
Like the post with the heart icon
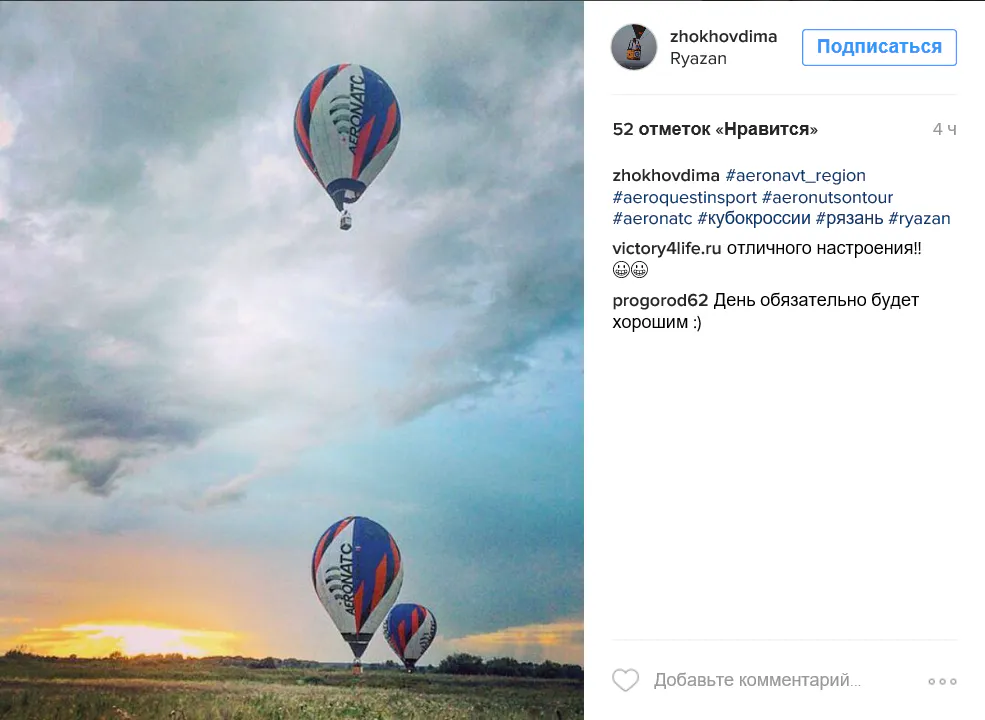click(x=625, y=680)
